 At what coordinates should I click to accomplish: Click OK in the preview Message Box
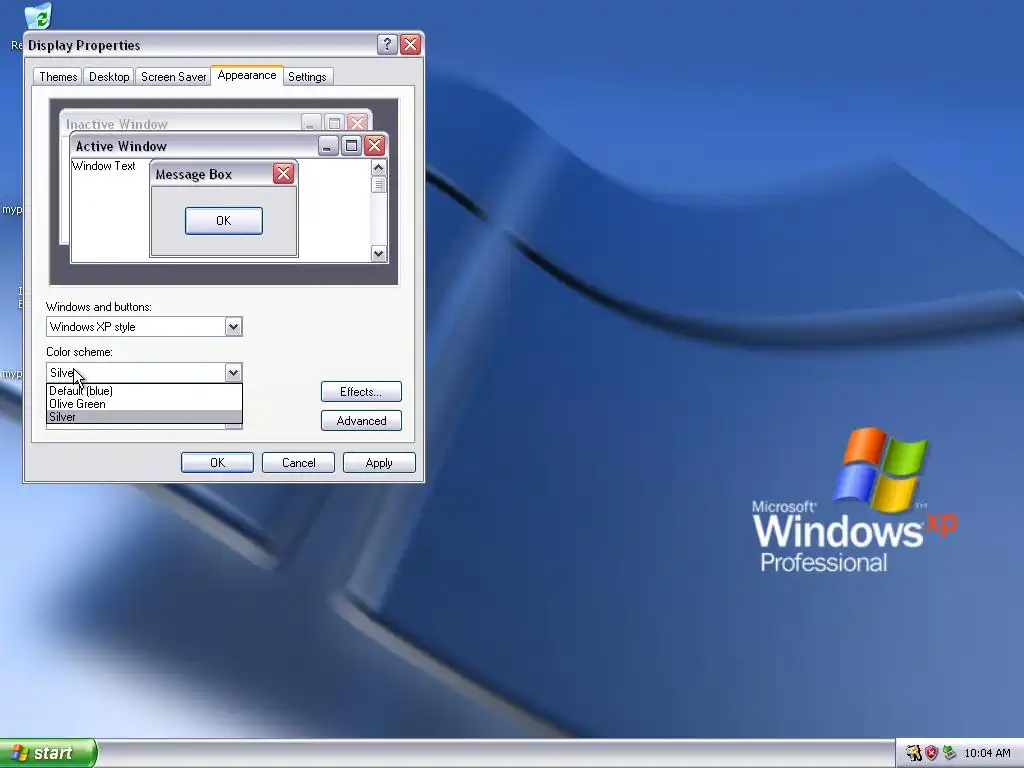coord(223,221)
